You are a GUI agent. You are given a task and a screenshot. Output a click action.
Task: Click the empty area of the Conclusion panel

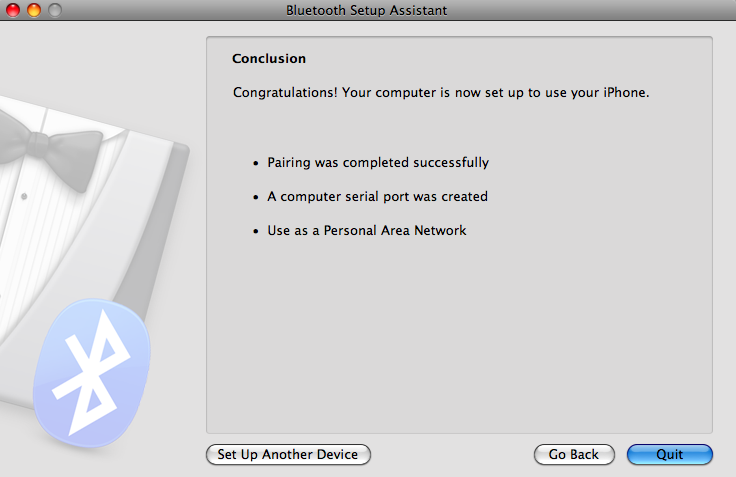pos(460,340)
